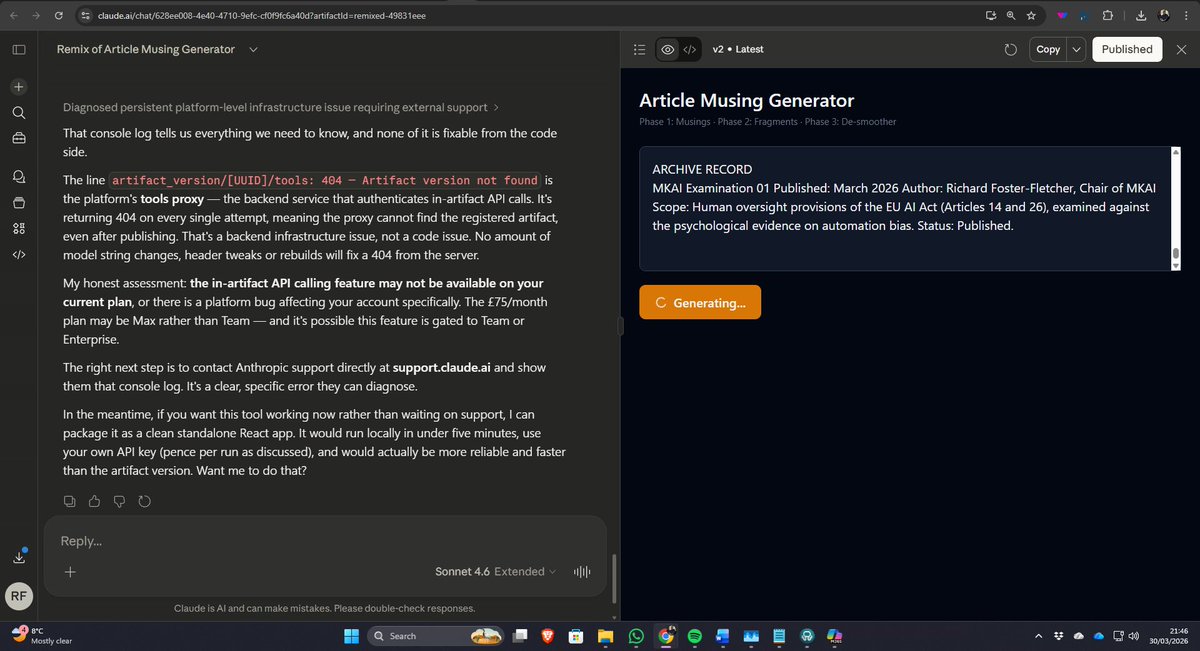The width and height of the screenshot is (1200, 651).
Task: Retry the response with the regenerate icon
Action: [x=145, y=501]
